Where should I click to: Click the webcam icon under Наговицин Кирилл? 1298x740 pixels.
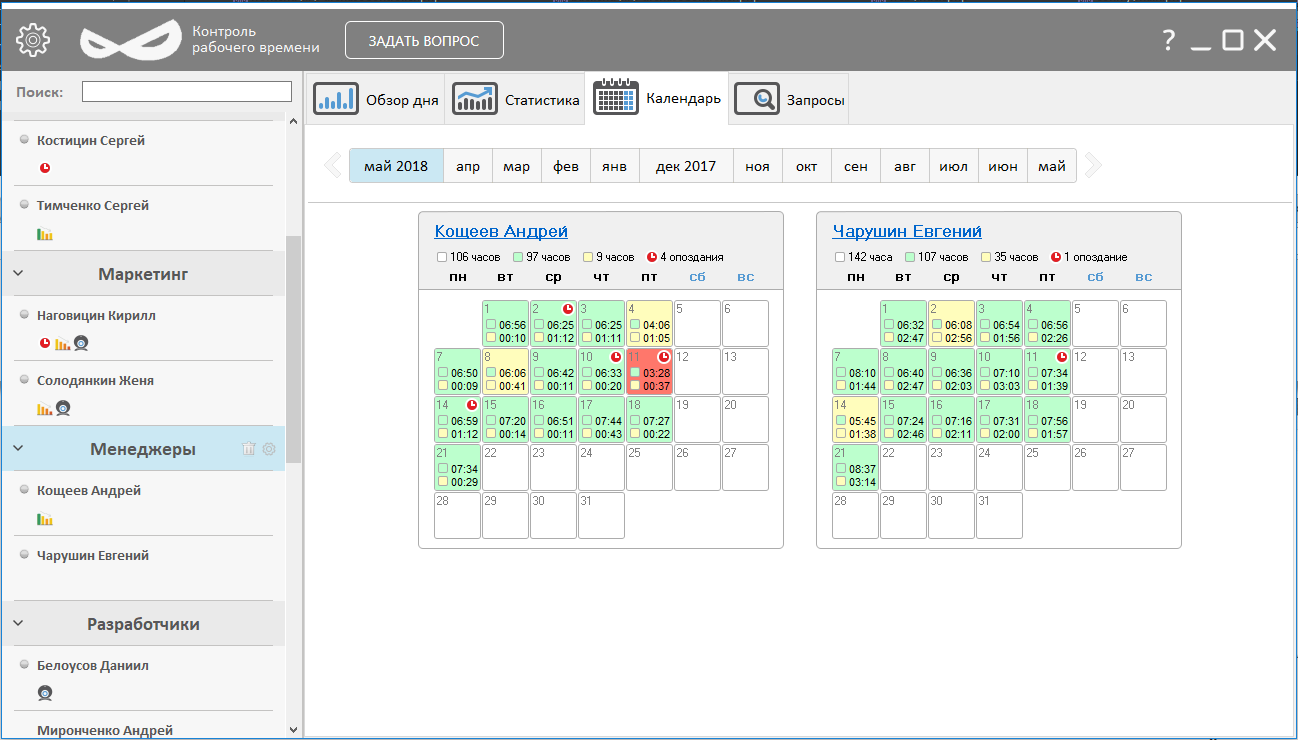[81, 343]
